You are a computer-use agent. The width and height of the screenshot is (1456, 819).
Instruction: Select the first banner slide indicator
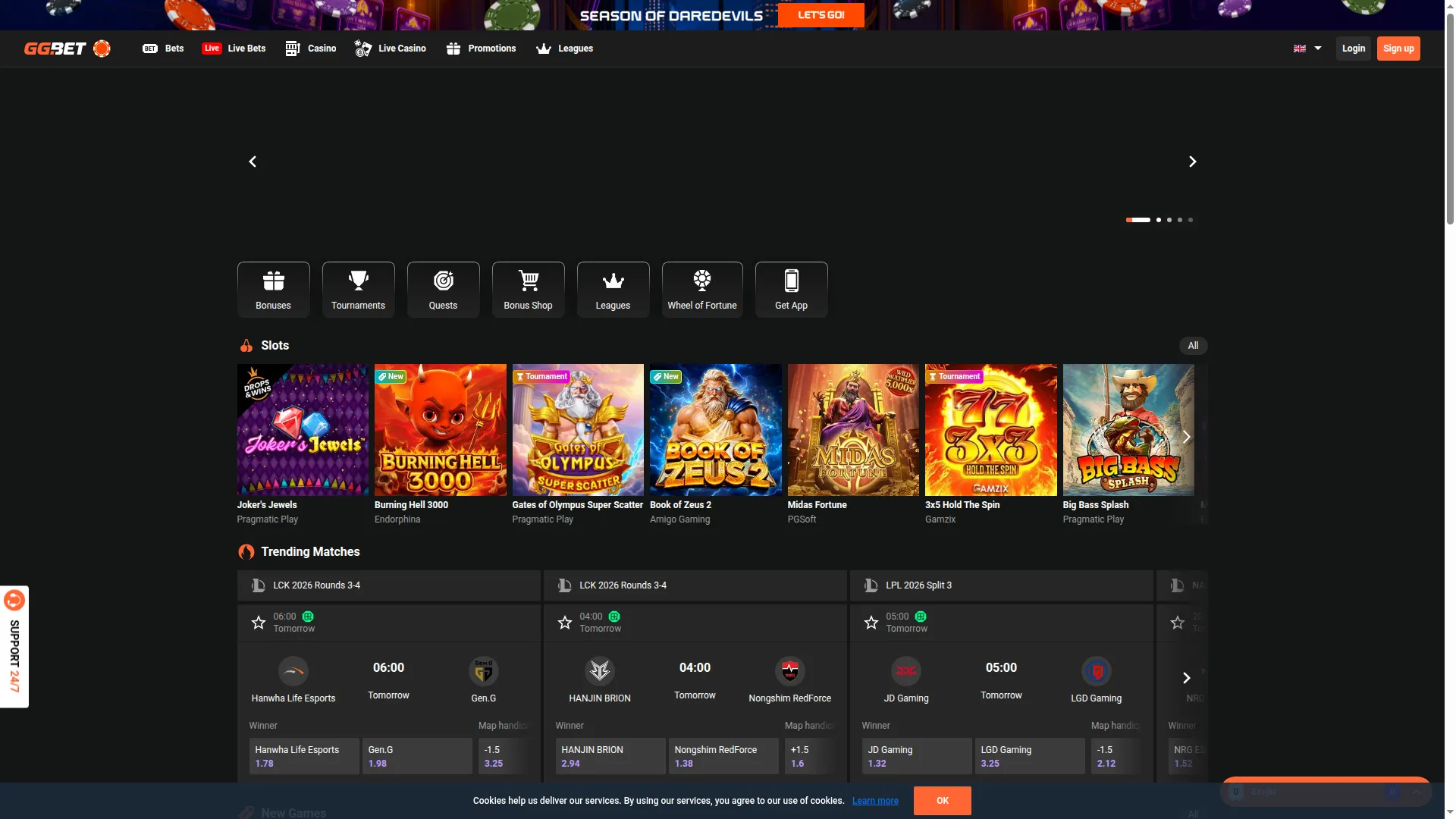(x=1137, y=220)
